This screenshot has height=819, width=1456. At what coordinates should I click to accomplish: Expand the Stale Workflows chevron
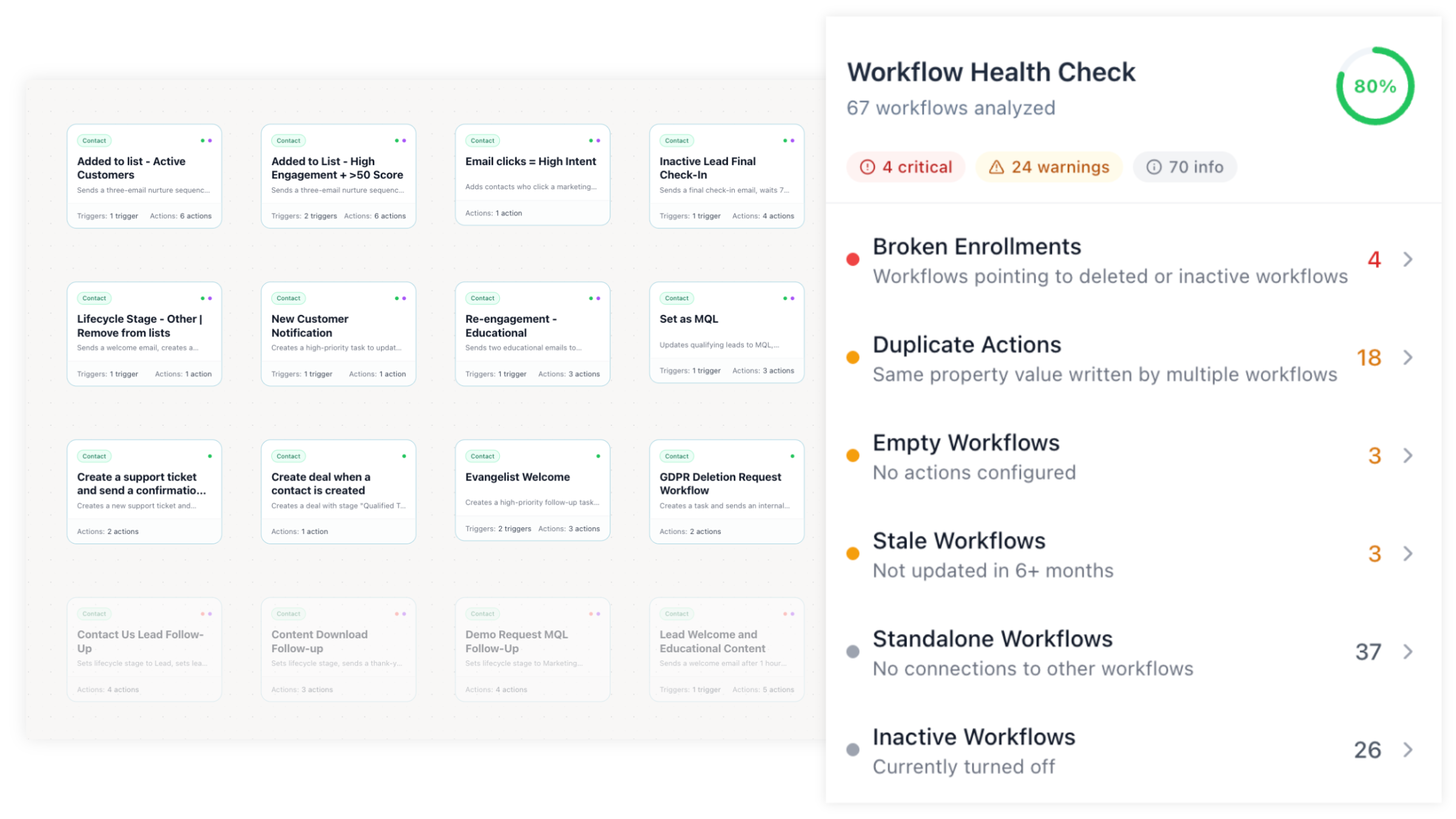[x=1408, y=553]
